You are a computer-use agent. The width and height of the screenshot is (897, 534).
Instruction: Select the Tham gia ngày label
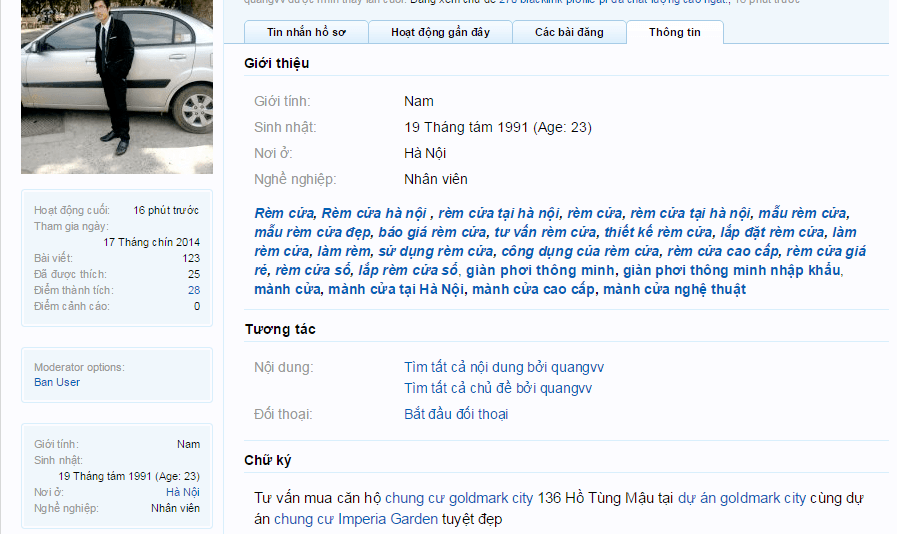pyautogui.click(x=71, y=226)
